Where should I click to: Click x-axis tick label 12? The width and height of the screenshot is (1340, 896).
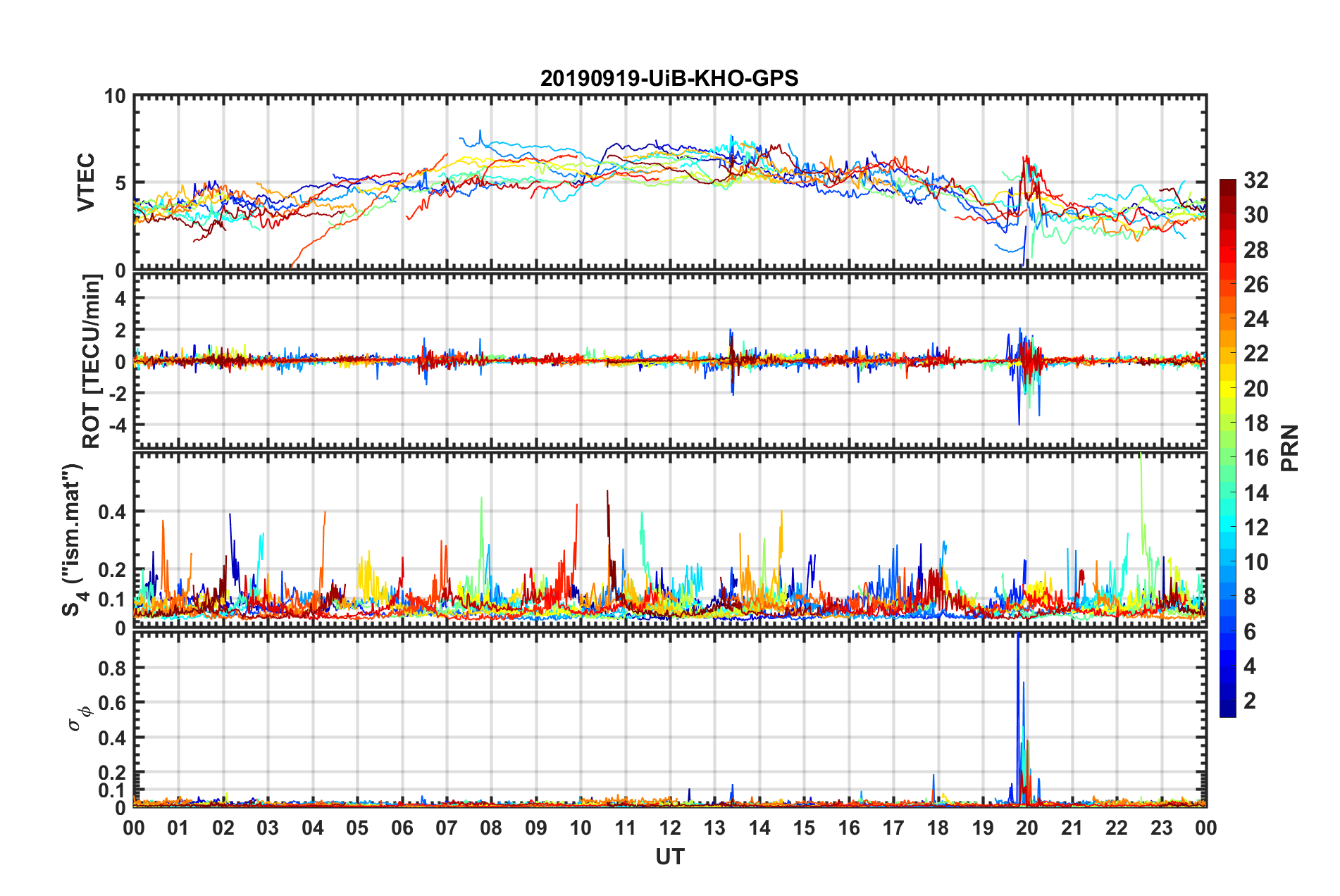[x=670, y=828]
